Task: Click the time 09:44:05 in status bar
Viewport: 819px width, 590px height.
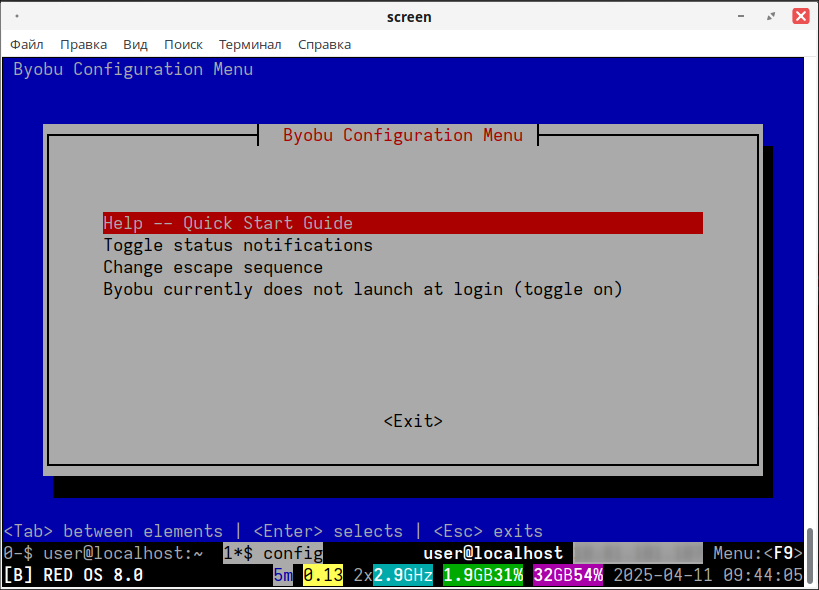Action: 763,575
